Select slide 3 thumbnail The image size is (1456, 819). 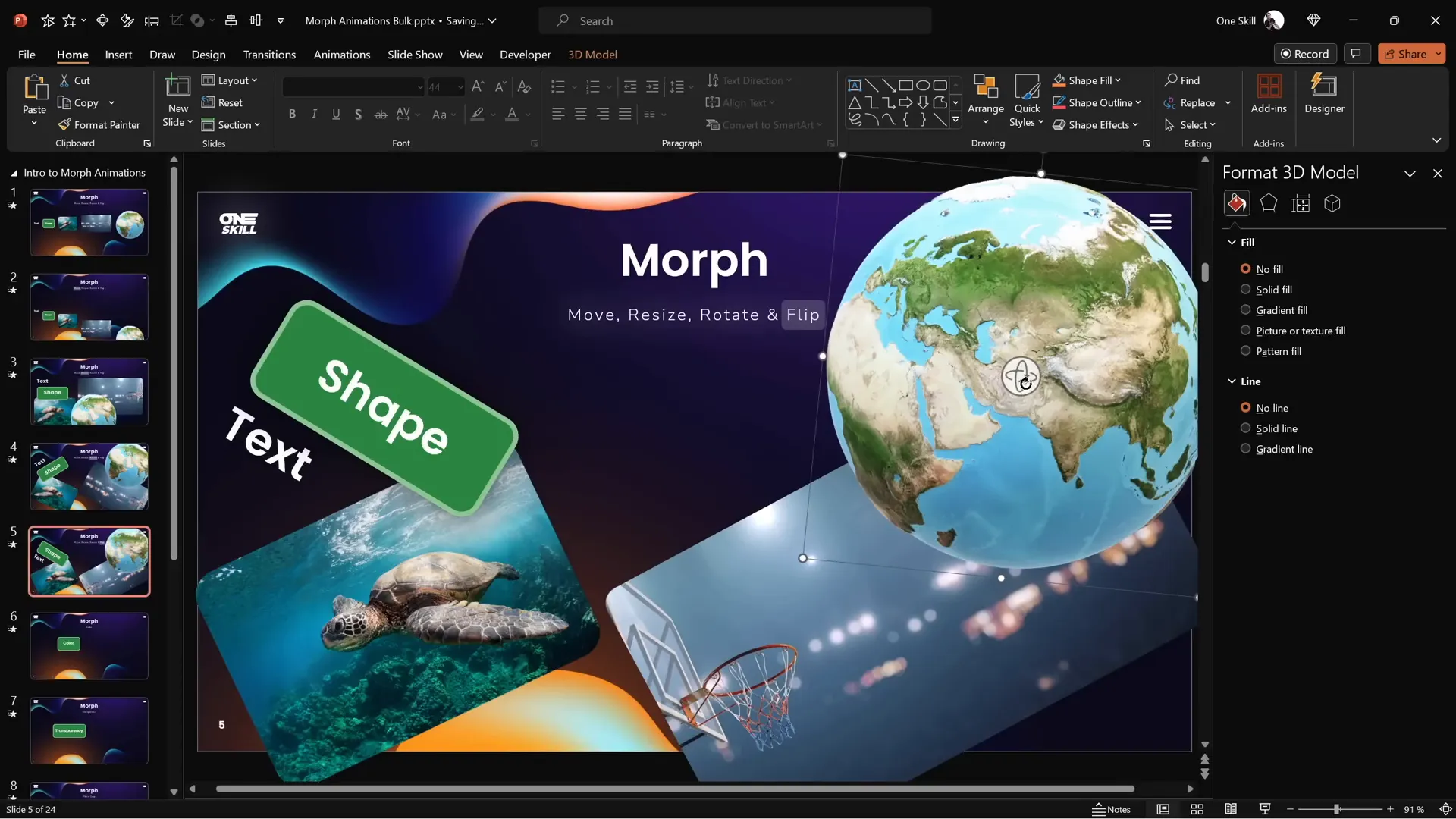pos(89,391)
